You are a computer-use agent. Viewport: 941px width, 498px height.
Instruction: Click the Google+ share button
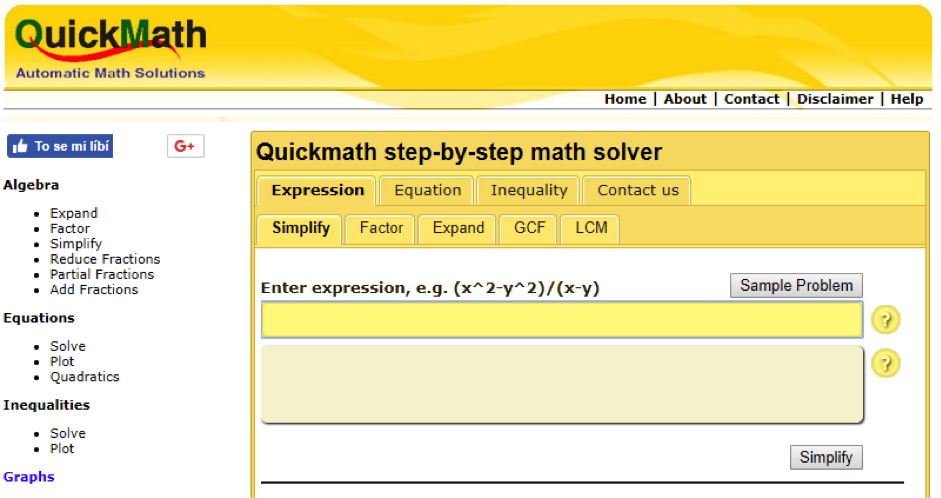(185, 146)
